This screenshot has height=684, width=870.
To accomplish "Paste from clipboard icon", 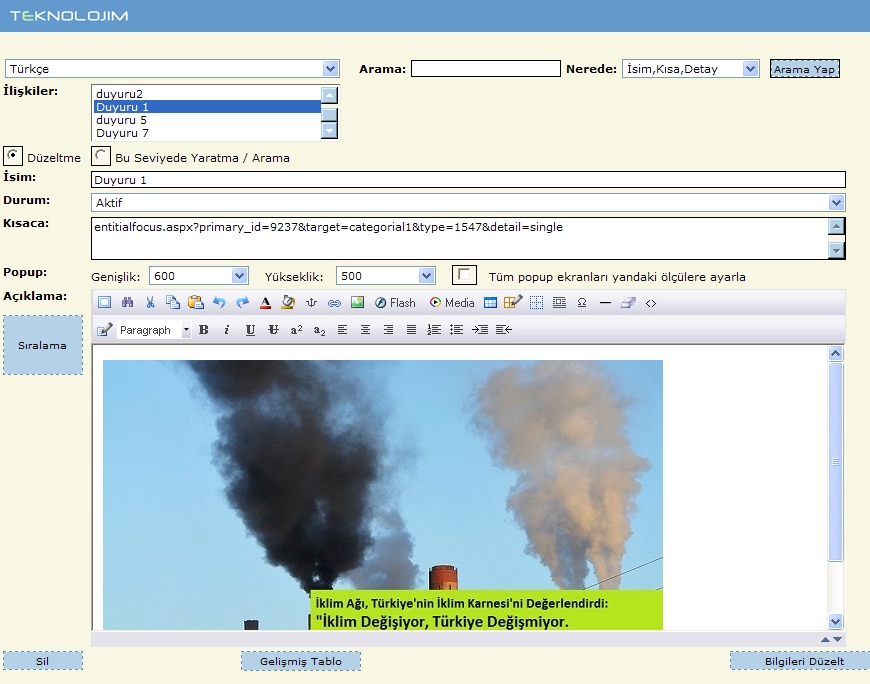I will pos(196,302).
